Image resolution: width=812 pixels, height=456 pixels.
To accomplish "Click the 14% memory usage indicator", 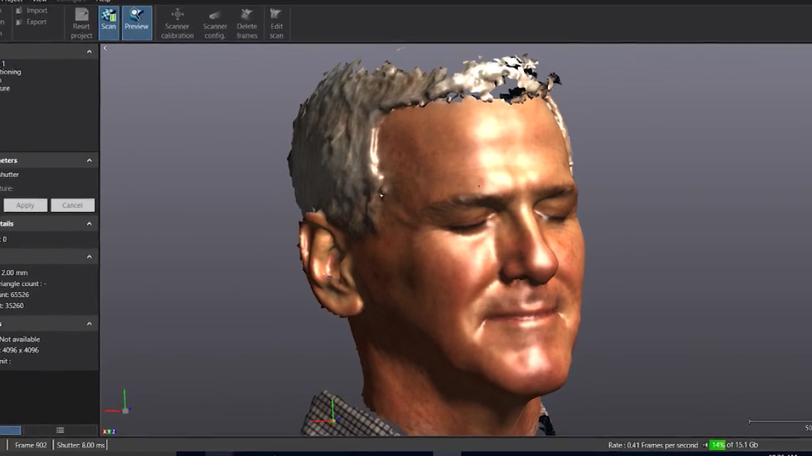I will tap(717, 445).
